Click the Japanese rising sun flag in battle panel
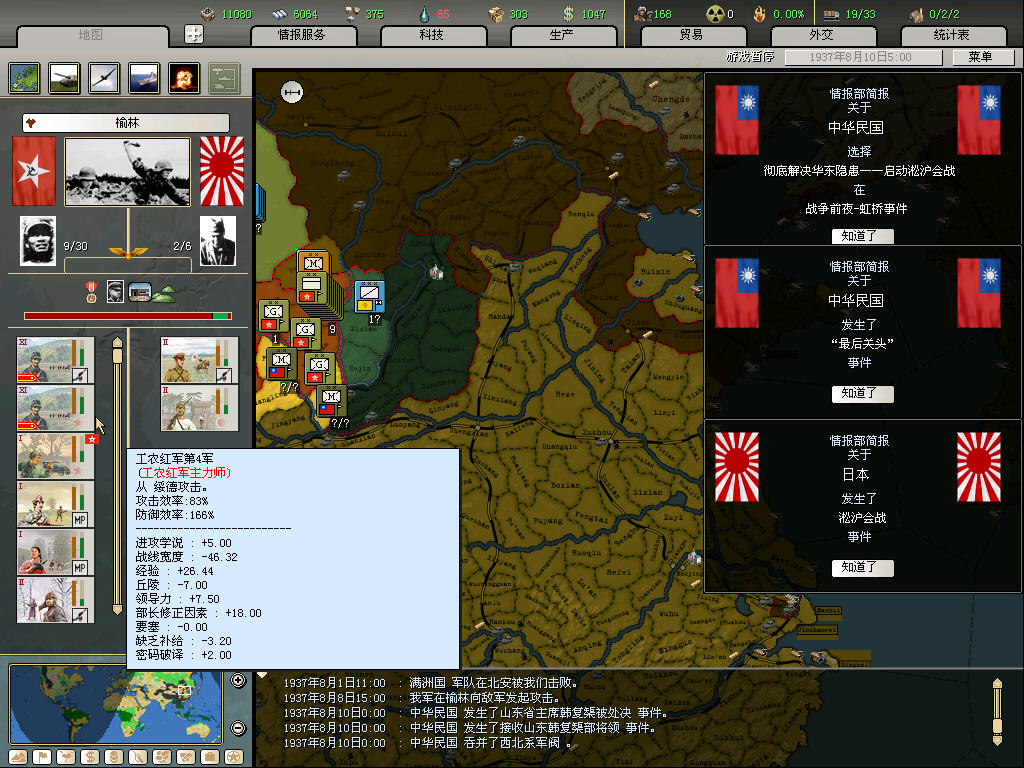 pos(222,171)
